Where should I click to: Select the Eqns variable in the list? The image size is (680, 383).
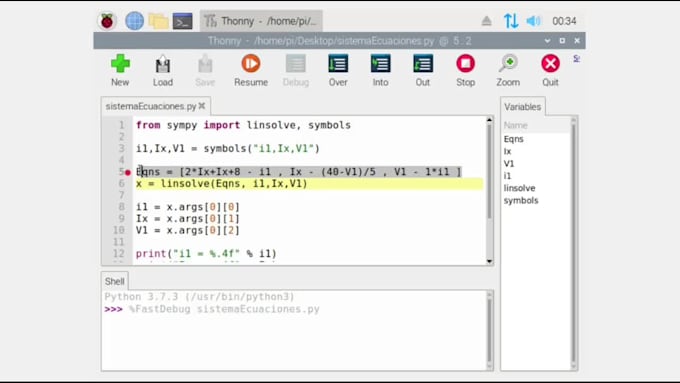513,139
